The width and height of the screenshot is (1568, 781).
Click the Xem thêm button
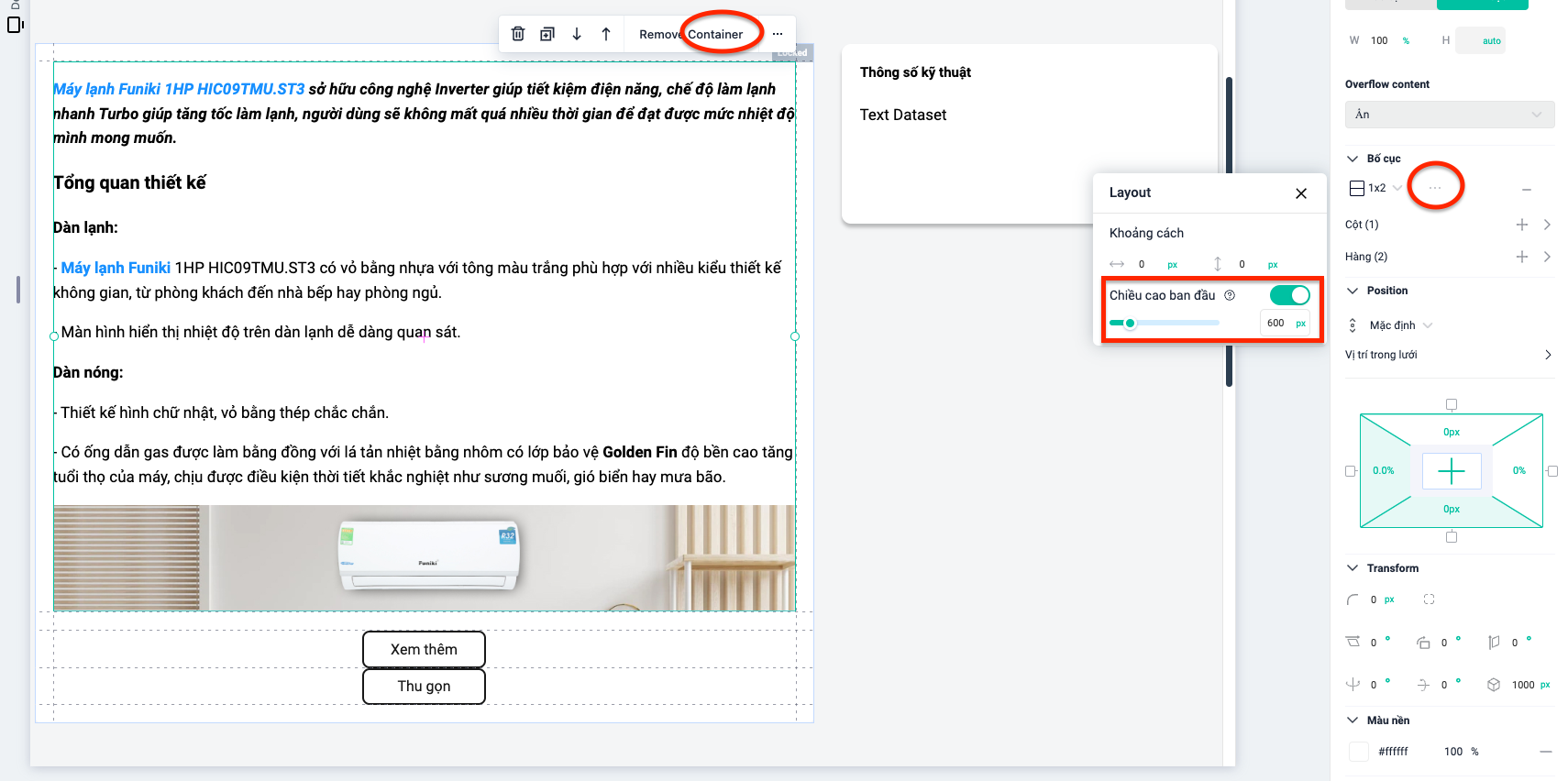[424, 649]
